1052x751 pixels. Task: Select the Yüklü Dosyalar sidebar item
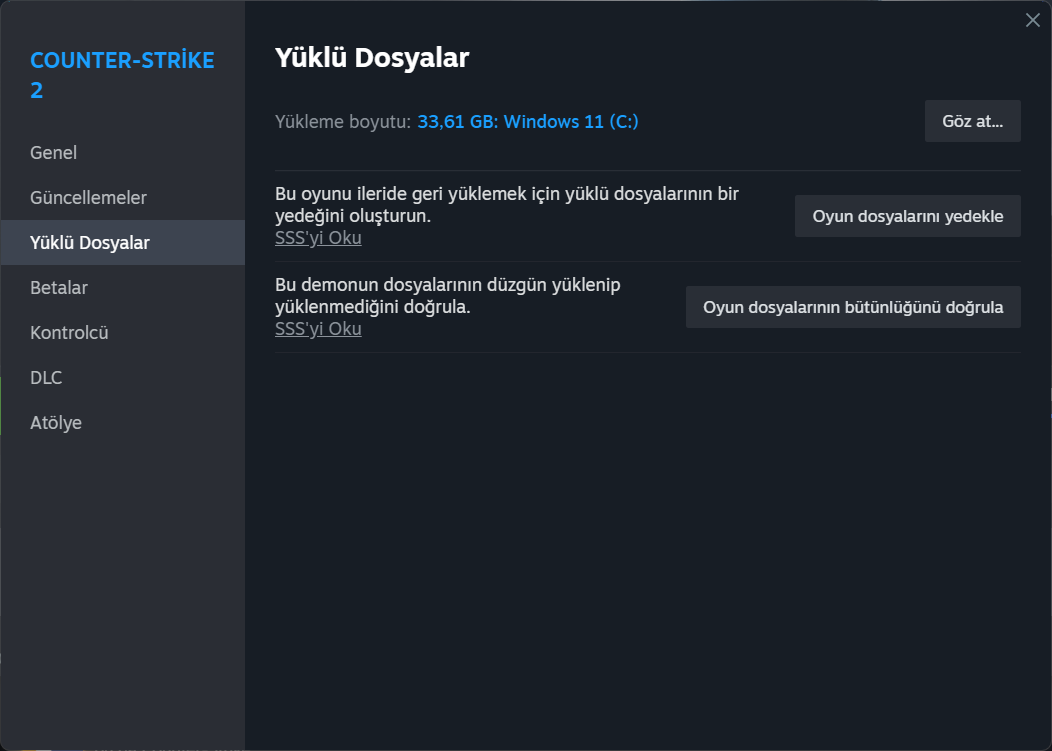click(122, 242)
